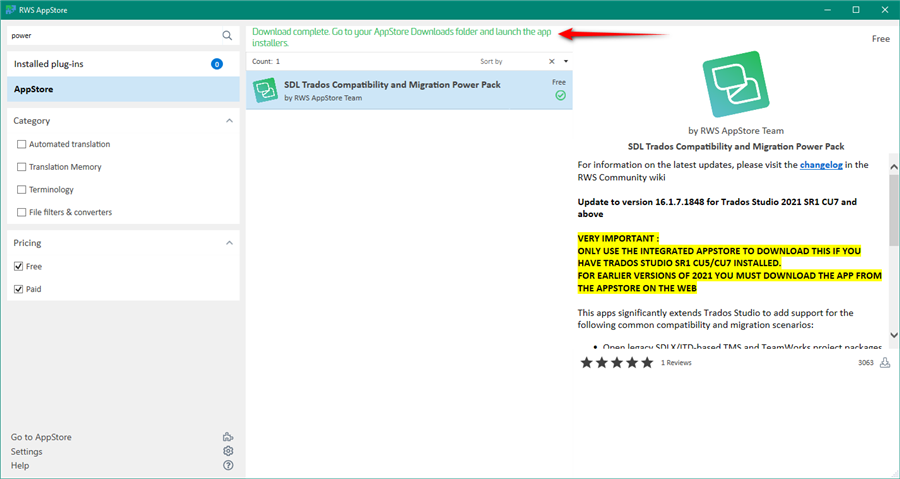Collapse the Pricing section

click(x=229, y=243)
